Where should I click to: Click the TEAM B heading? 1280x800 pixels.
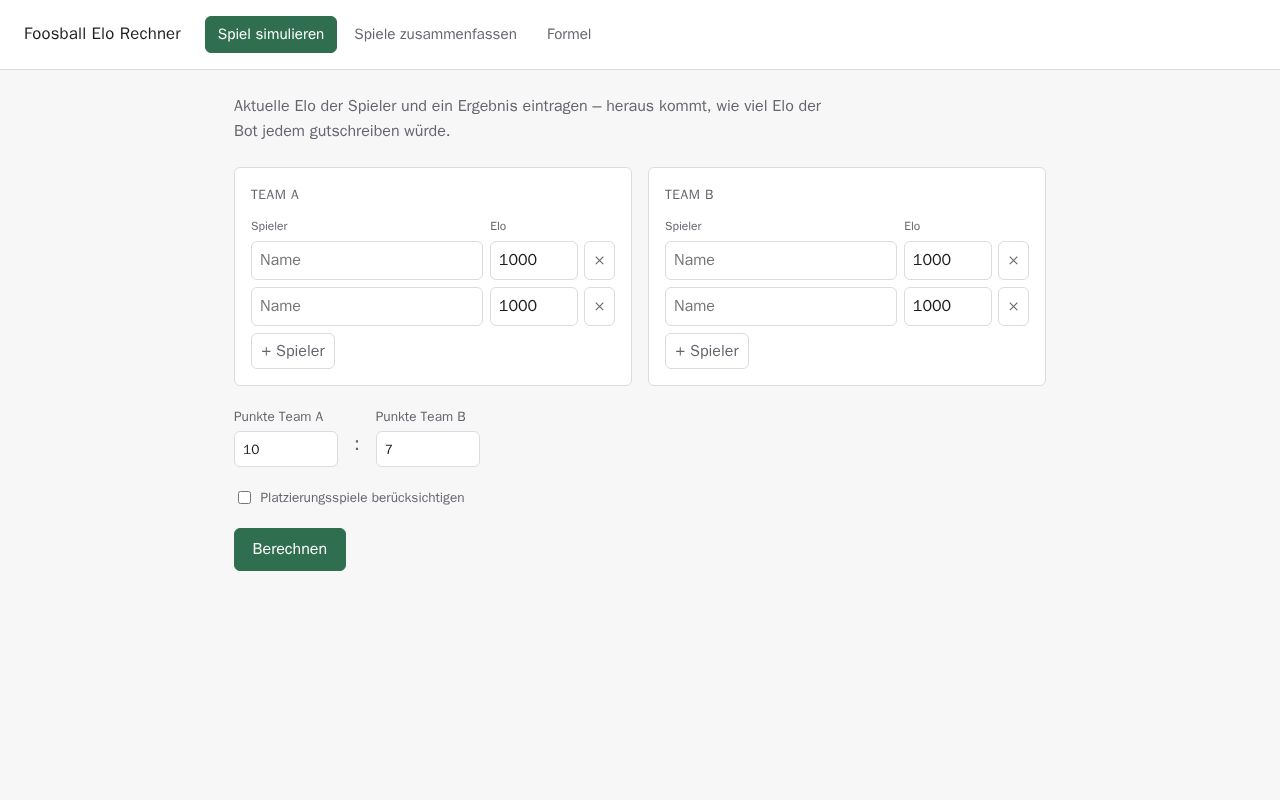[689, 194]
